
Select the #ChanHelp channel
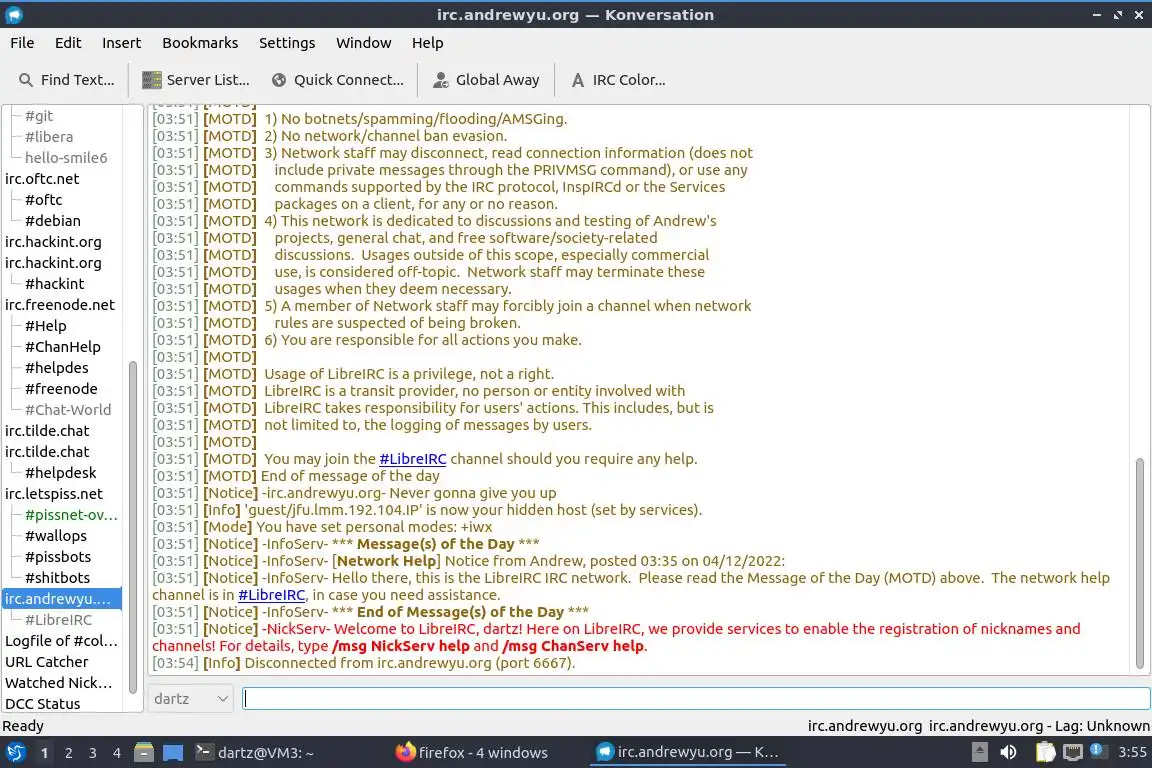pyautogui.click(x=62, y=347)
